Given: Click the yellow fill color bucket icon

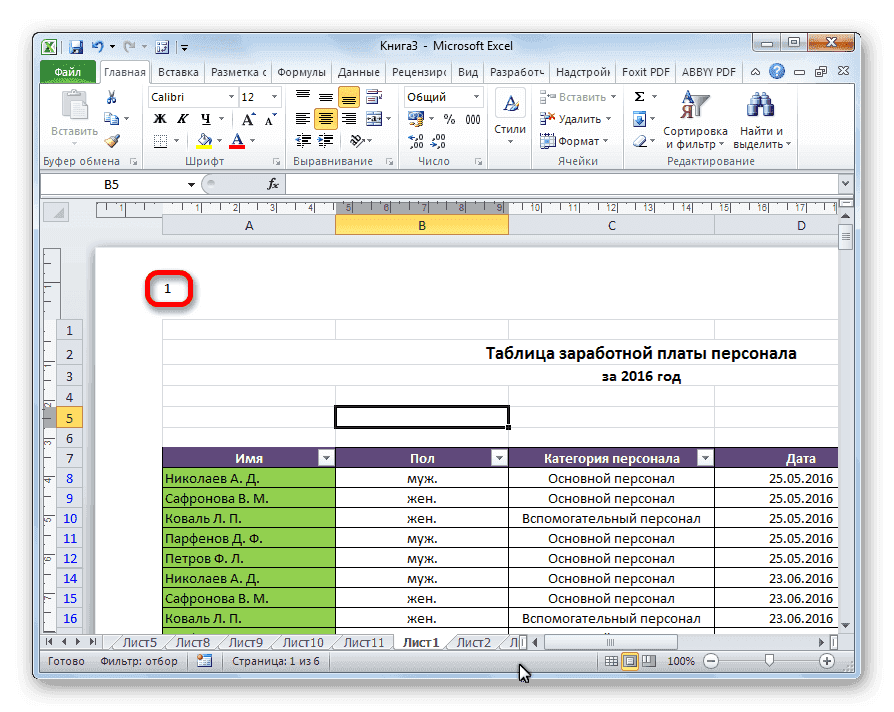Looking at the screenshot, I should (205, 138).
